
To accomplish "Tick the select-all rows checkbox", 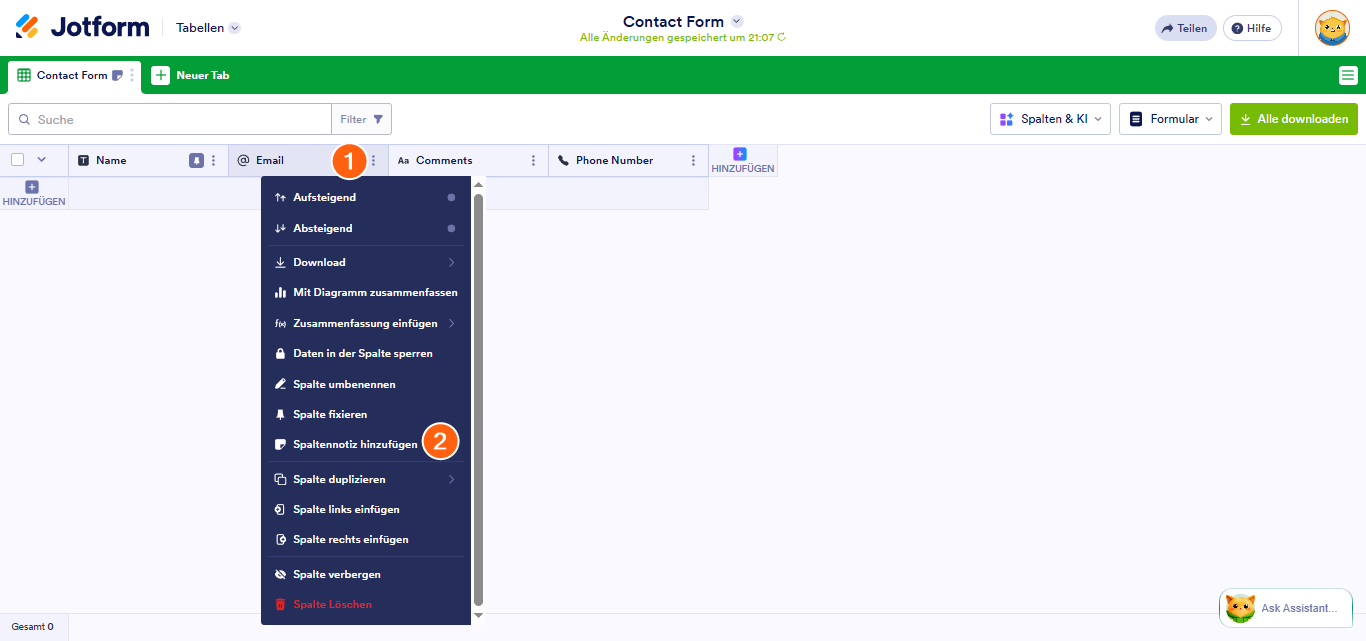I will click(18, 160).
